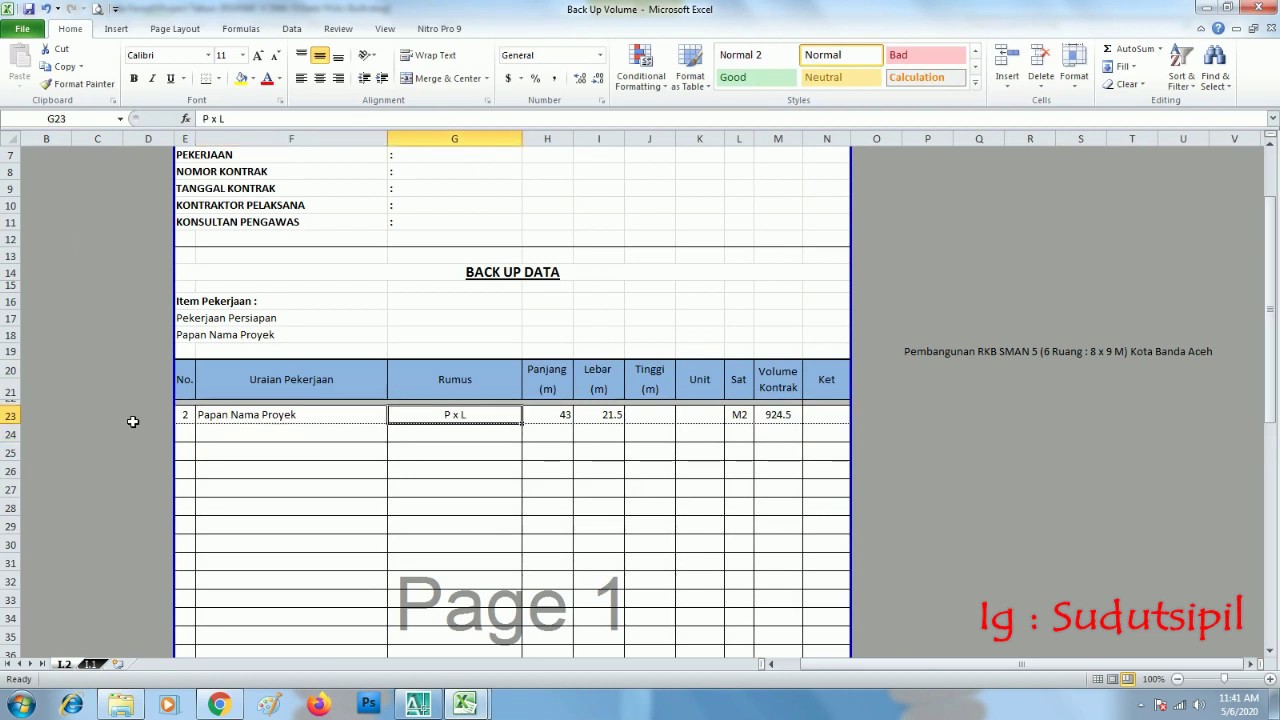Switch to Page Layout view in status bar
This screenshot has width=1280, height=720.
click(x=1112, y=679)
